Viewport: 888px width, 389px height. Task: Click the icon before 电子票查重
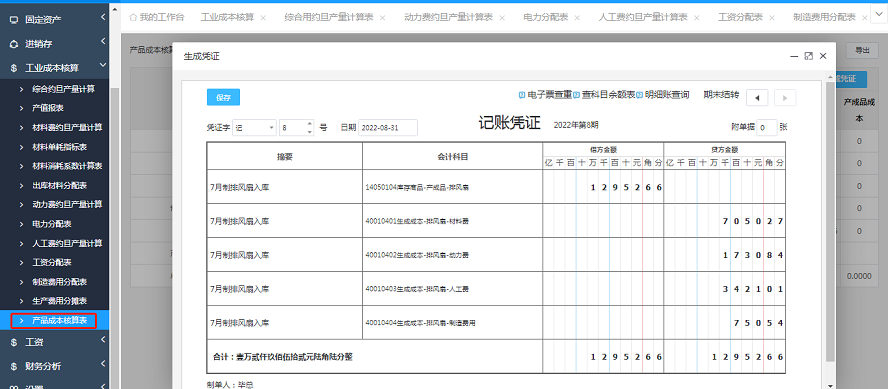522,95
